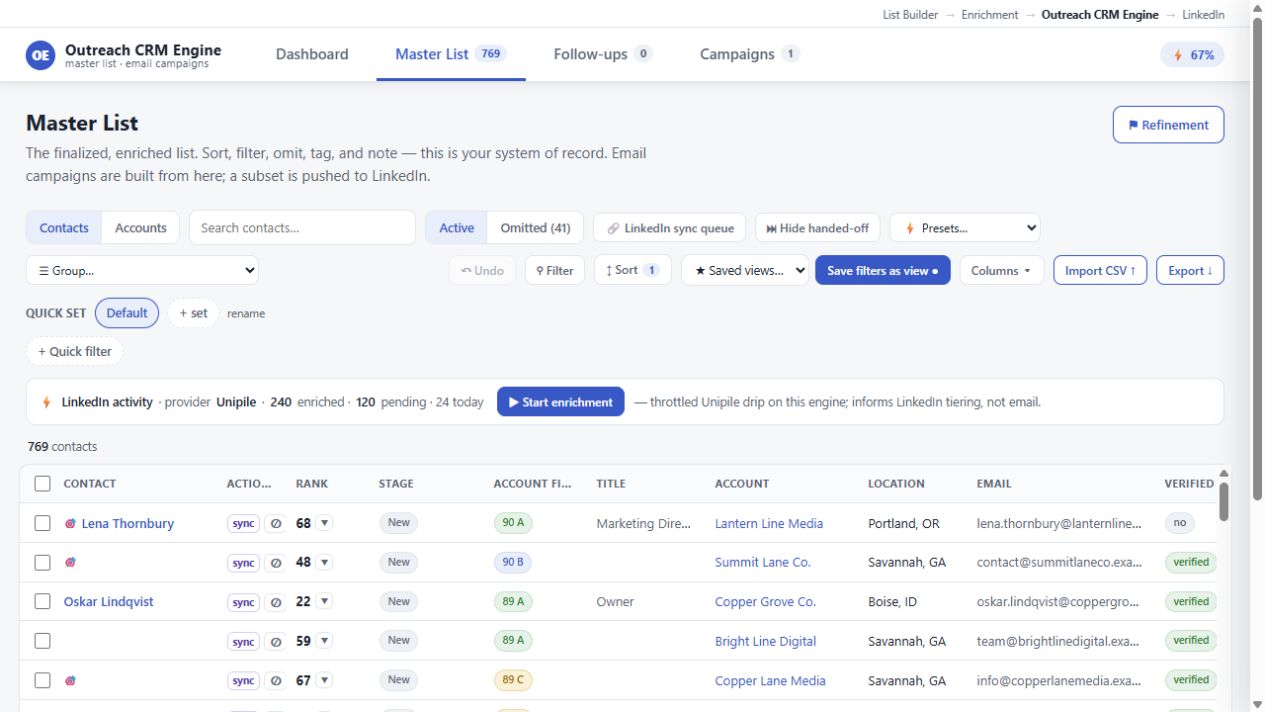Open rank dropdown next to 59
The image size is (1265, 712).
click(x=325, y=641)
